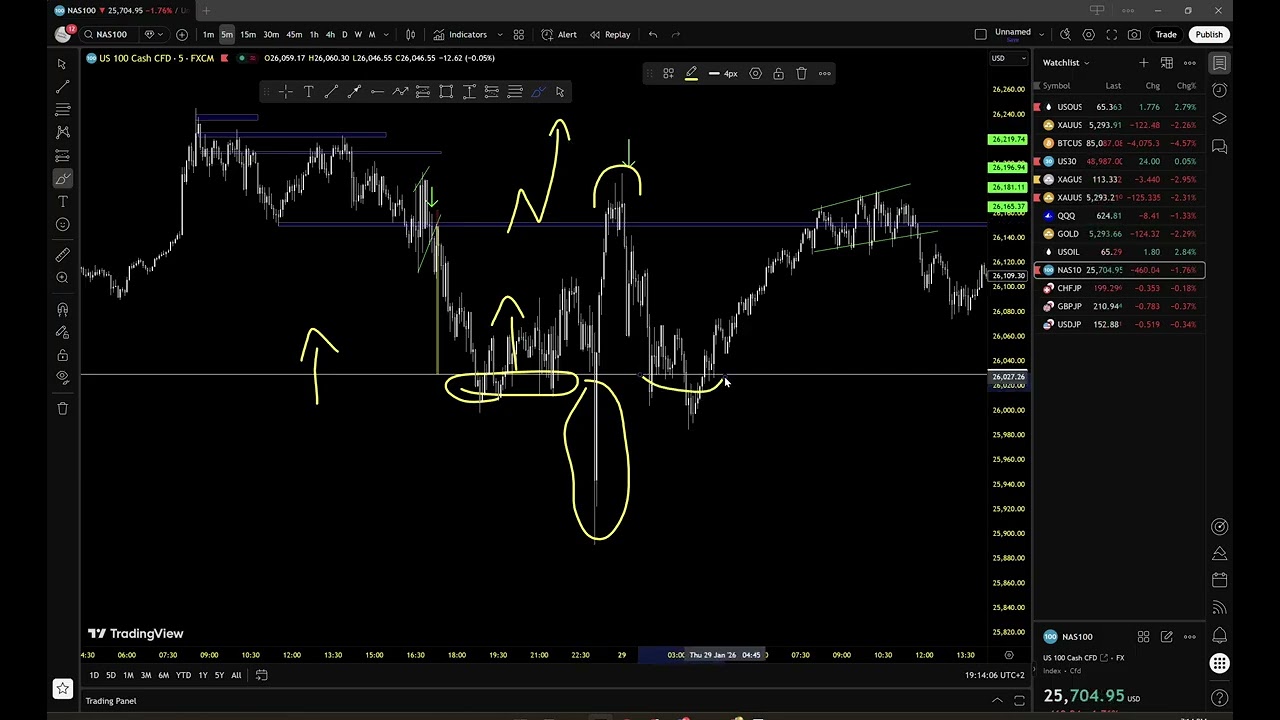Select the text tool in left sidebar
This screenshot has width=1280, height=720.
point(62,201)
